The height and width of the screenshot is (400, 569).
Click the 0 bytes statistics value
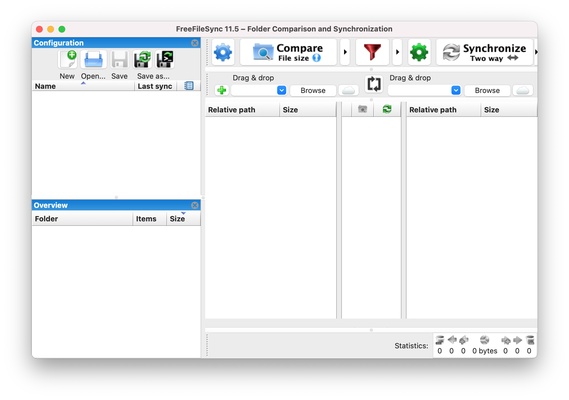pos(484,351)
